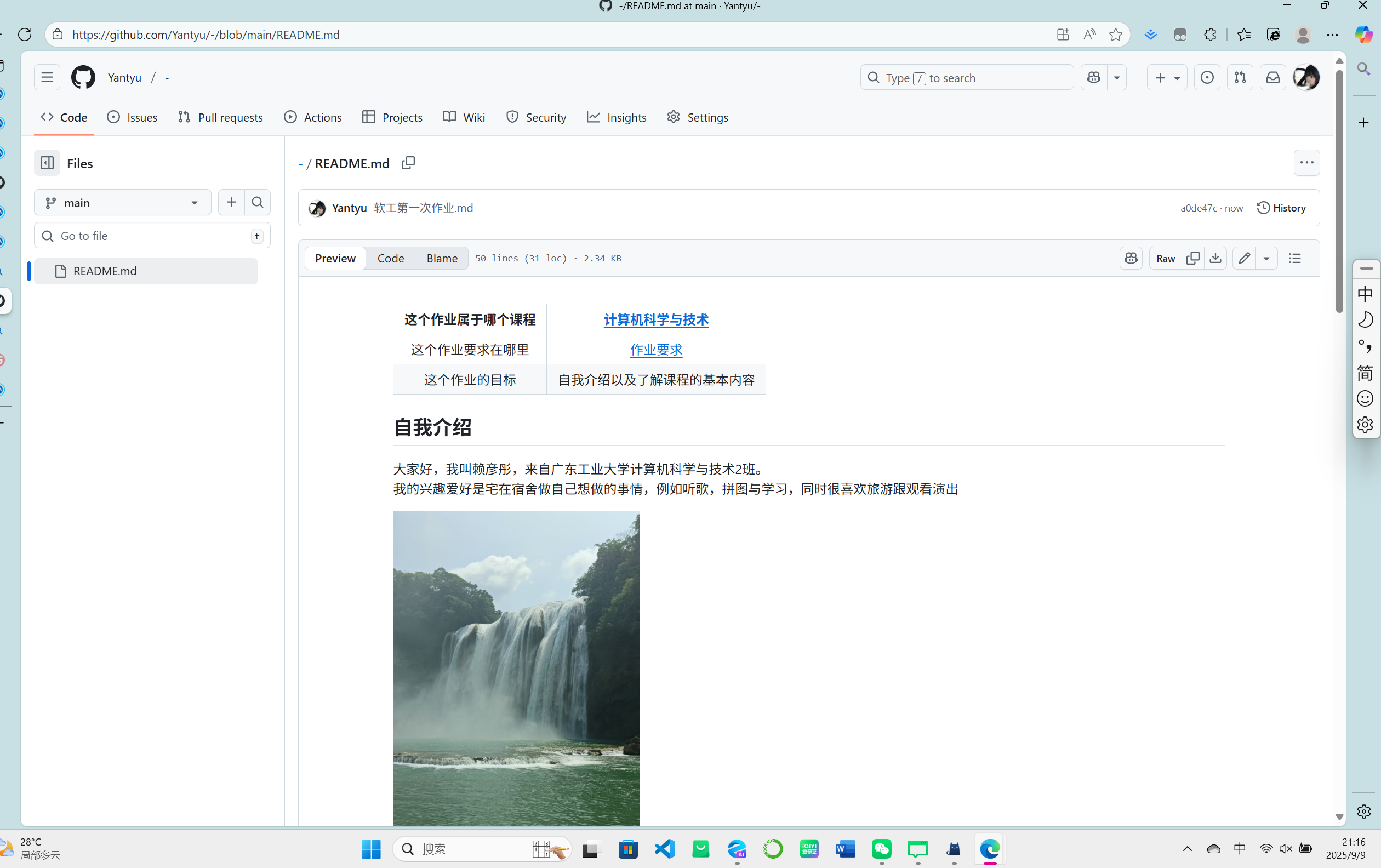Click the GitHub logo icon
This screenshot has height=868, width=1381.
click(83, 77)
